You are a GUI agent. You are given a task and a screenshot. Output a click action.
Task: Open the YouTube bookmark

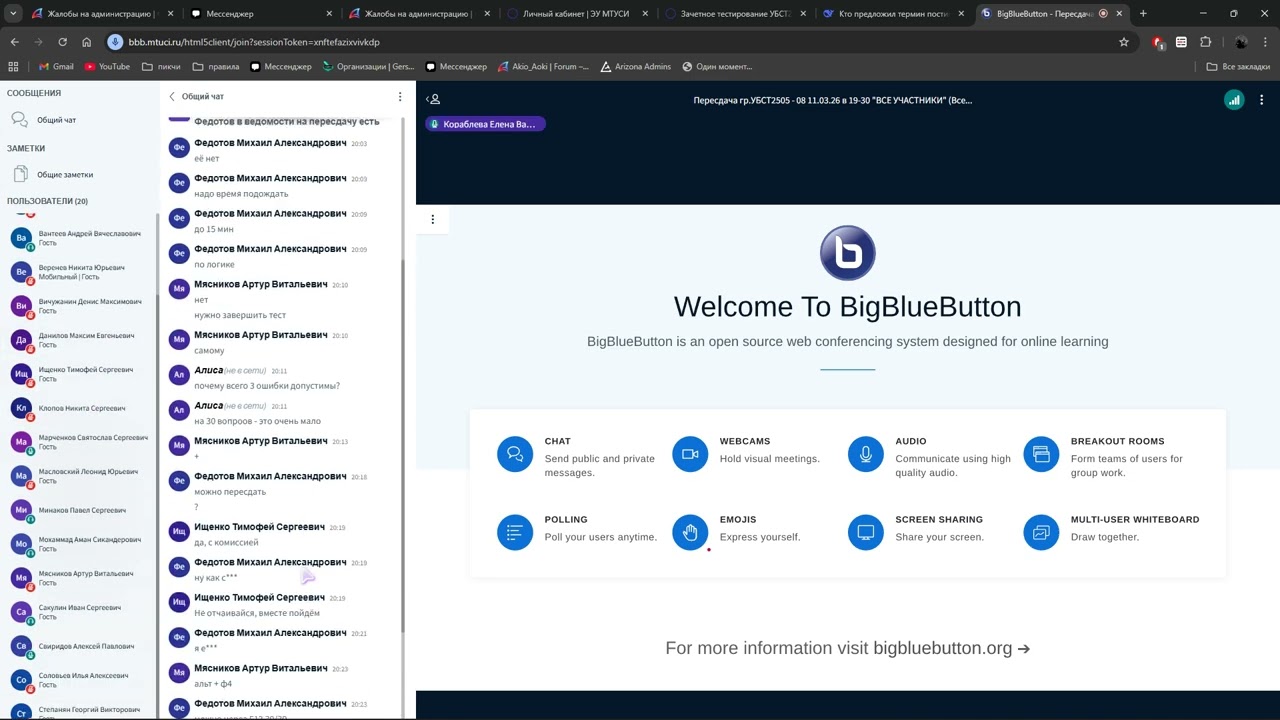107,67
